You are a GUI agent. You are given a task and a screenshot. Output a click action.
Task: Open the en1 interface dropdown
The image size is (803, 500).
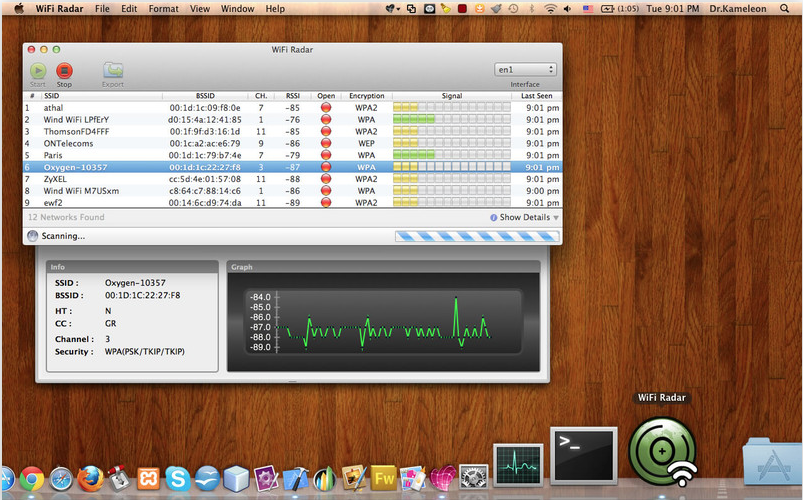click(525, 70)
